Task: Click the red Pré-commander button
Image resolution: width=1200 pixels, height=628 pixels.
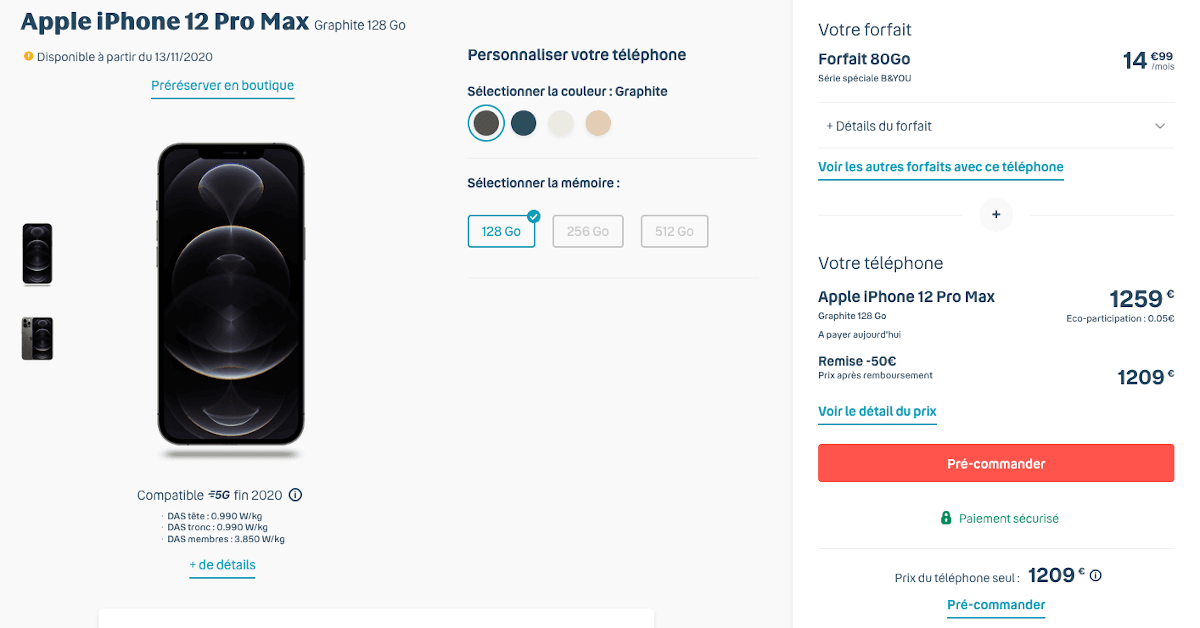Action: tap(996, 463)
